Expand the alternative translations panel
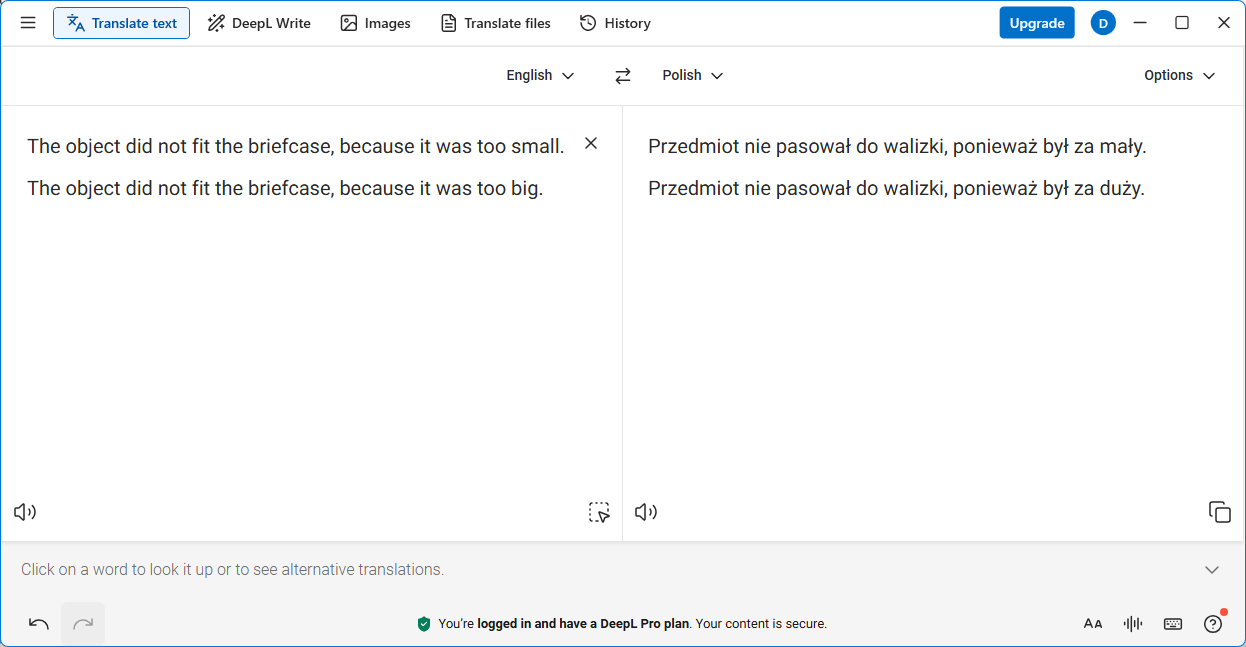 pos(1212,570)
